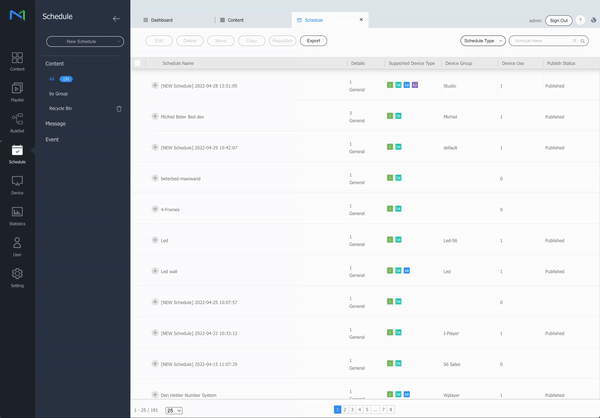Open the Statistics section in the sidebar
The image size is (600, 418).
coord(17,216)
